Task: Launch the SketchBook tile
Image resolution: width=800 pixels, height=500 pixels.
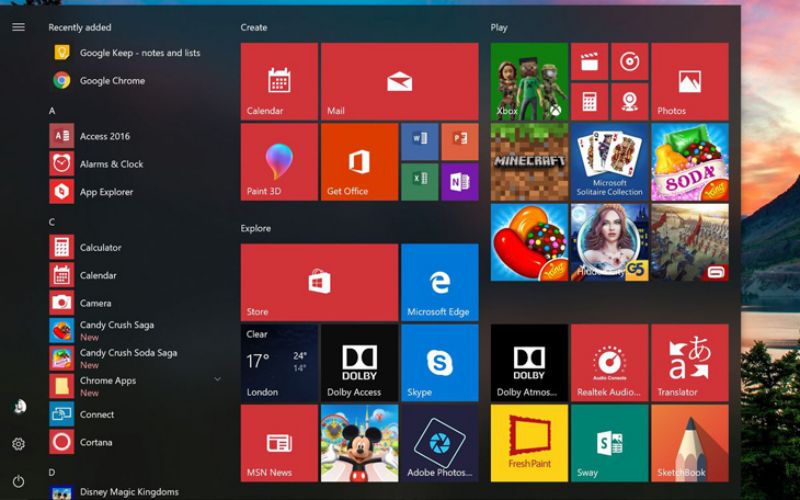Action: (690, 443)
